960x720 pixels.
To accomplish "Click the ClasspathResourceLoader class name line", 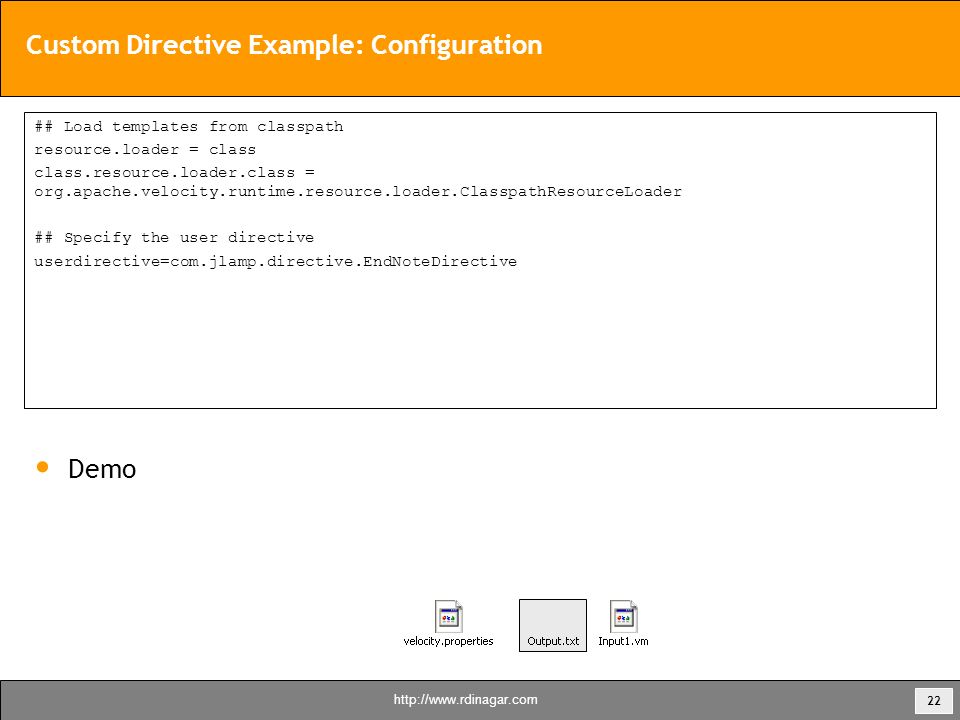I will [358, 192].
